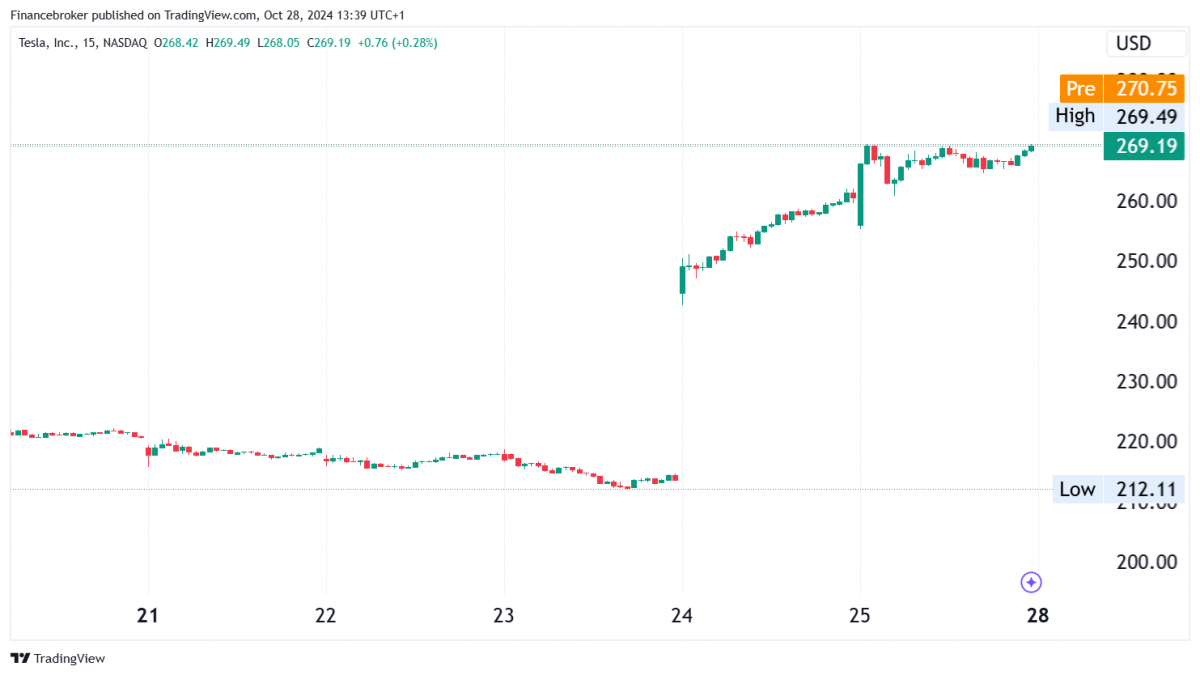The height and width of the screenshot is (675, 1200).
Task: Click the Tesla, Inc. symbol title
Action: point(52,43)
